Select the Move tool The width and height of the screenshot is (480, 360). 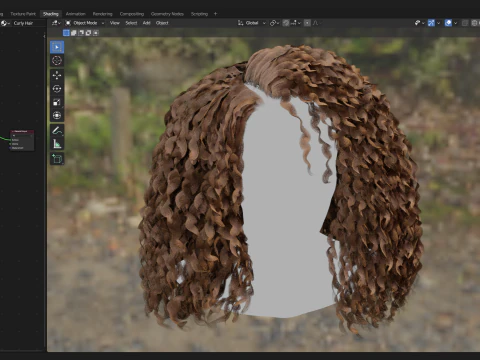pos(57,75)
